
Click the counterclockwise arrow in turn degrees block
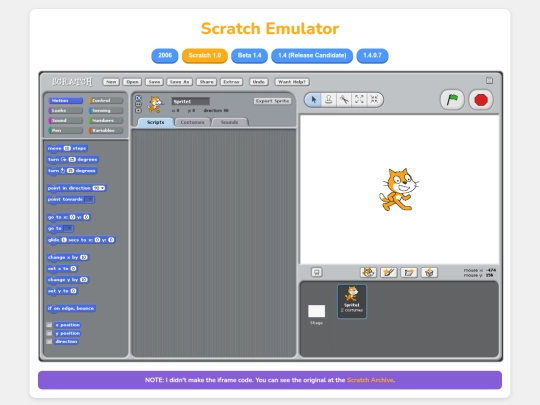pyautogui.click(x=63, y=170)
